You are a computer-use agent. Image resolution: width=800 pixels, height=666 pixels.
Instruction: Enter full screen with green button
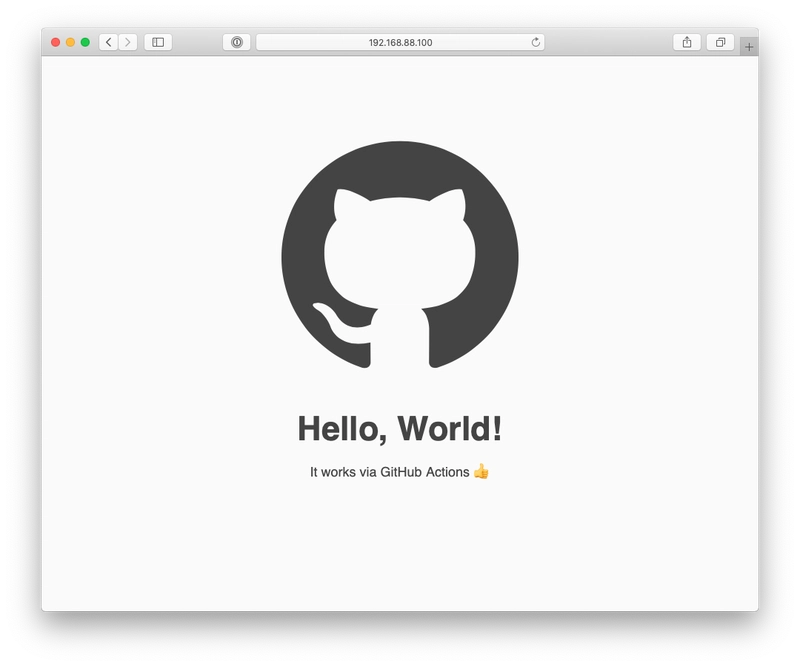(85, 42)
